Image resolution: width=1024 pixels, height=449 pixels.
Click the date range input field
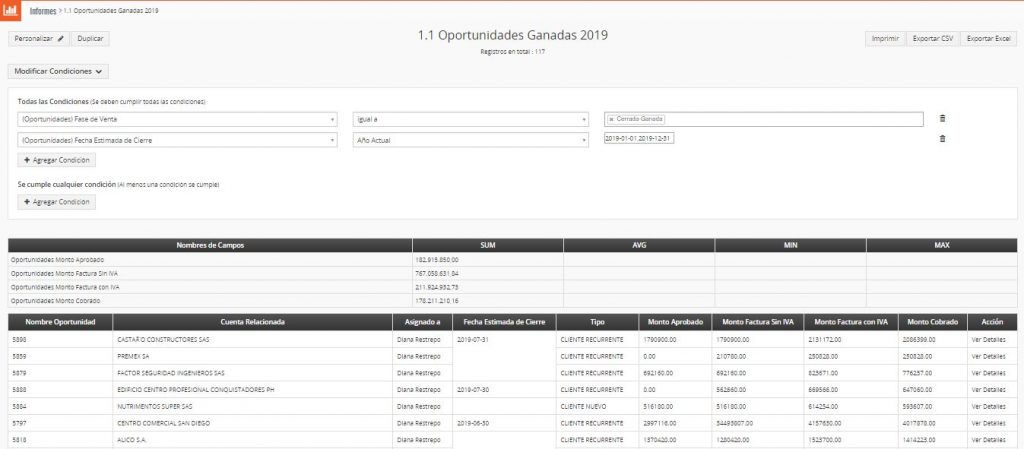[640, 139]
